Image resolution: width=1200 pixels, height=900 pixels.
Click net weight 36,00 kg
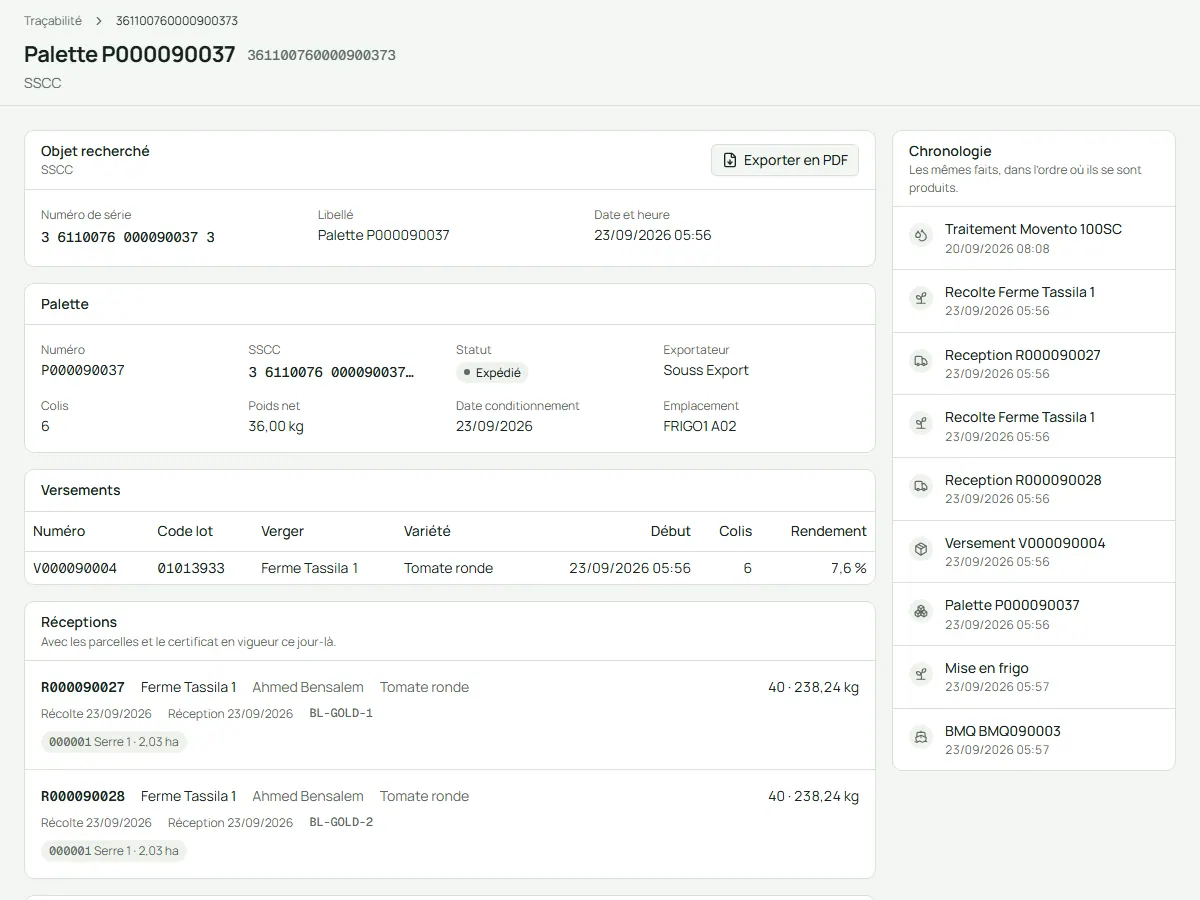pos(276,426)
